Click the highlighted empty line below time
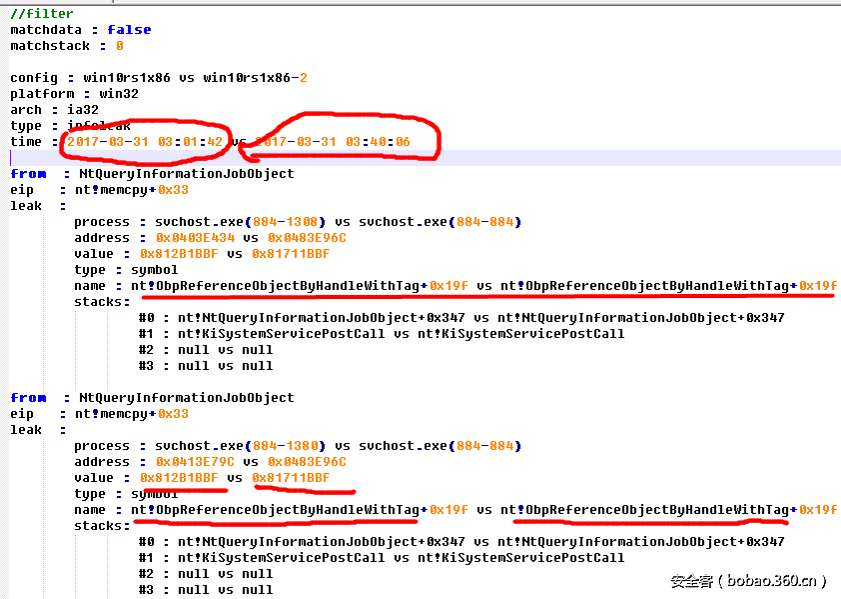The width and height of the screenshot is (841, 599). [420, 157]
